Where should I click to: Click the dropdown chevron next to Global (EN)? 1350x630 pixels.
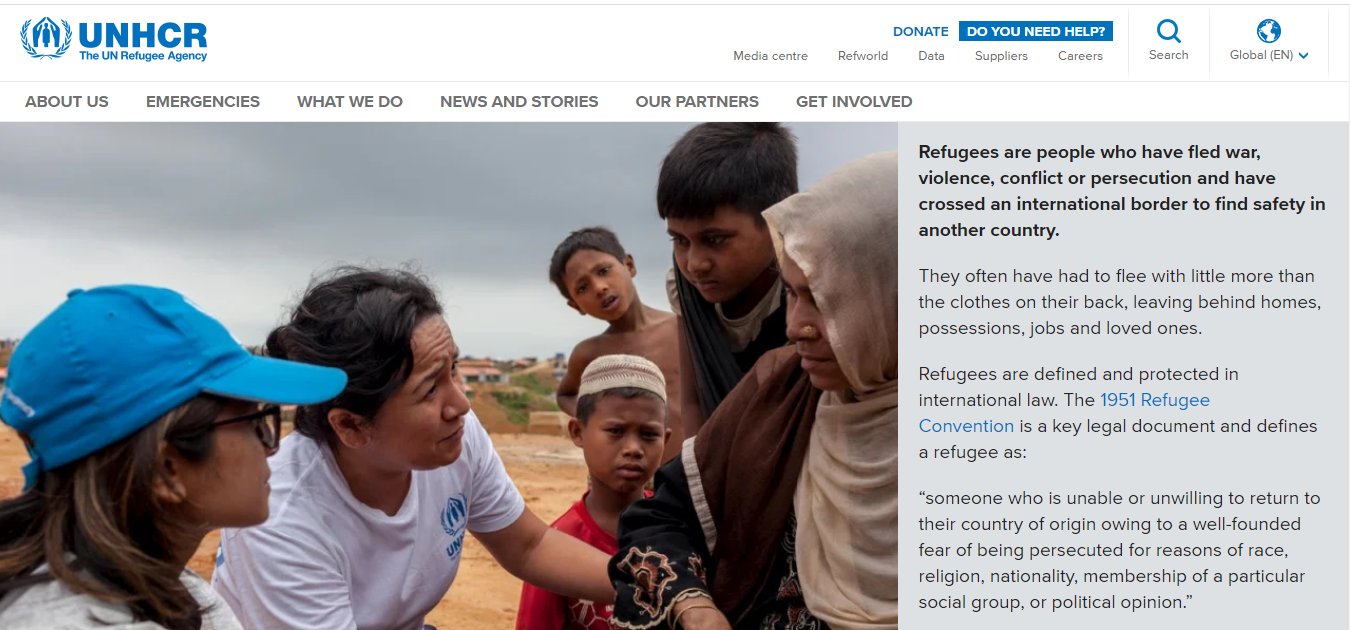point(1303,56)
